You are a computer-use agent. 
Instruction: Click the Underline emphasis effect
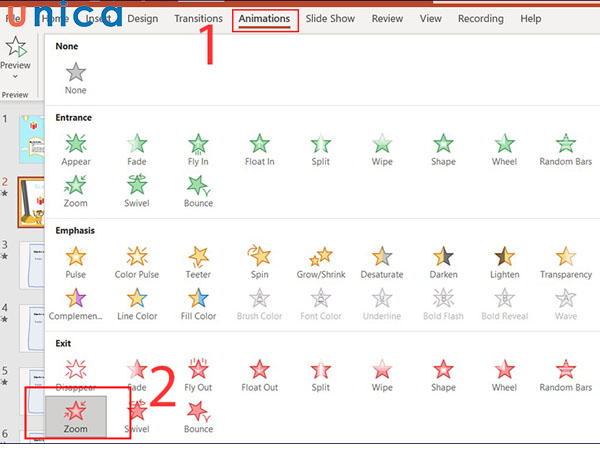382,304
